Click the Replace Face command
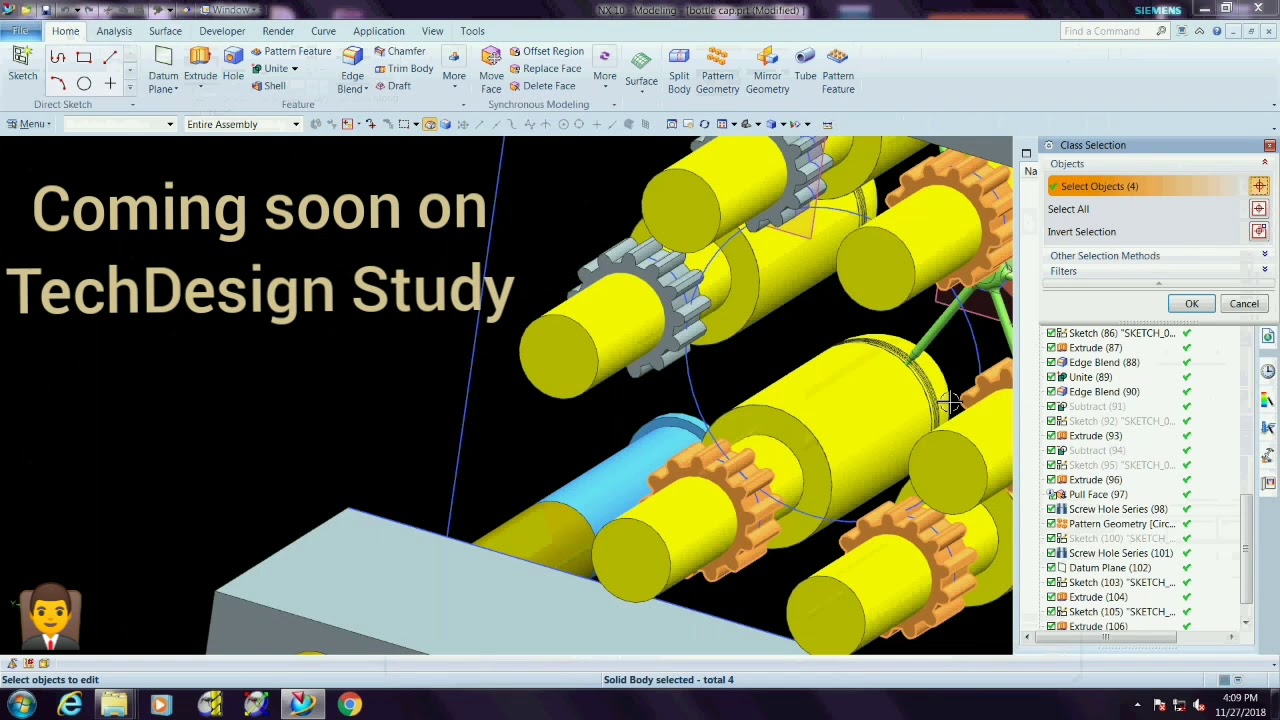Screen dimensions: 1280x720 [545, 69]
